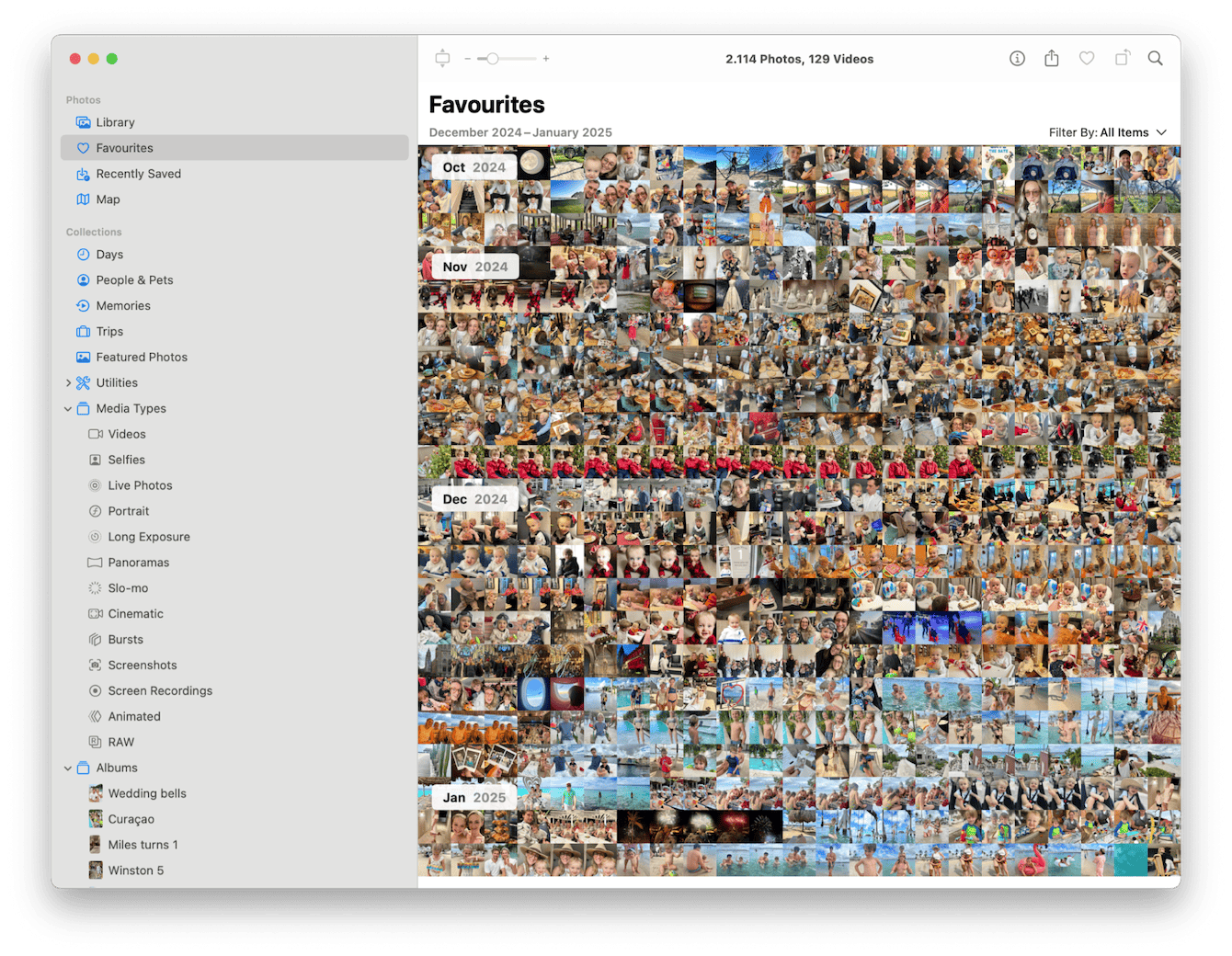1232x956 pixels.
Task: Click the zoom out minus button
Action: click(468, 59)
